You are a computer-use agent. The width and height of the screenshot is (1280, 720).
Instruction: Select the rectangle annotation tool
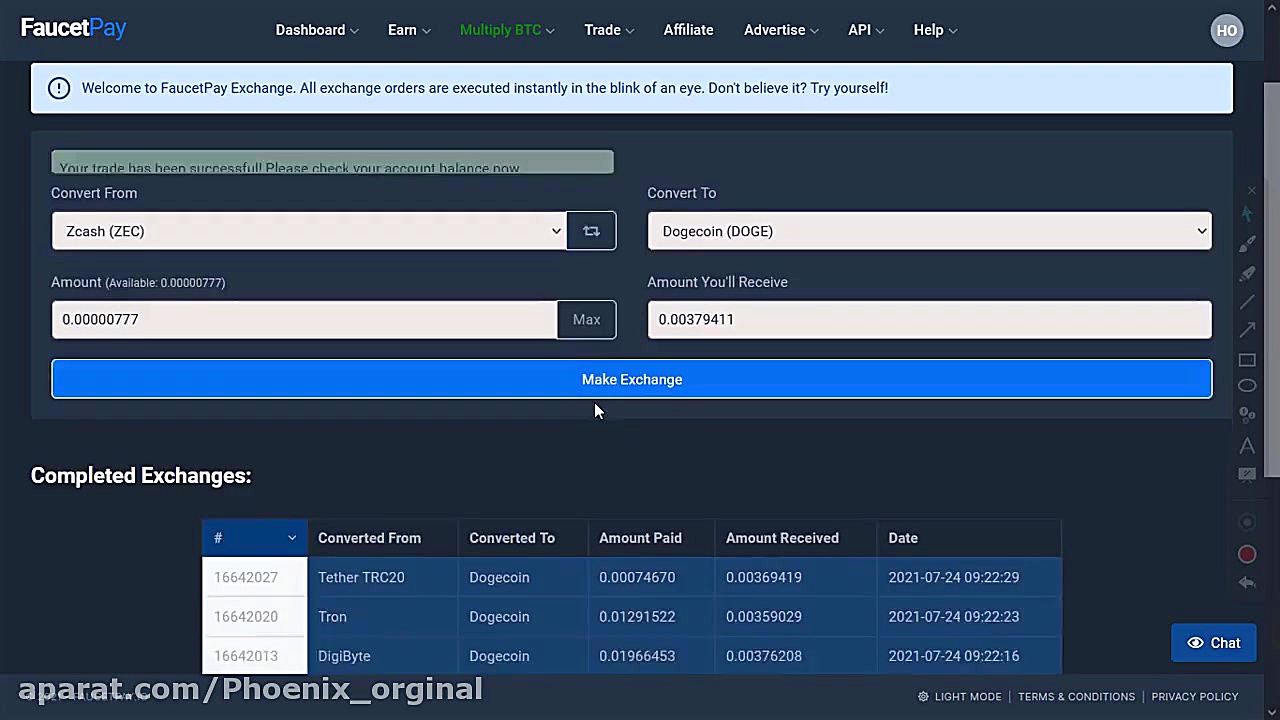point(1247,359)
